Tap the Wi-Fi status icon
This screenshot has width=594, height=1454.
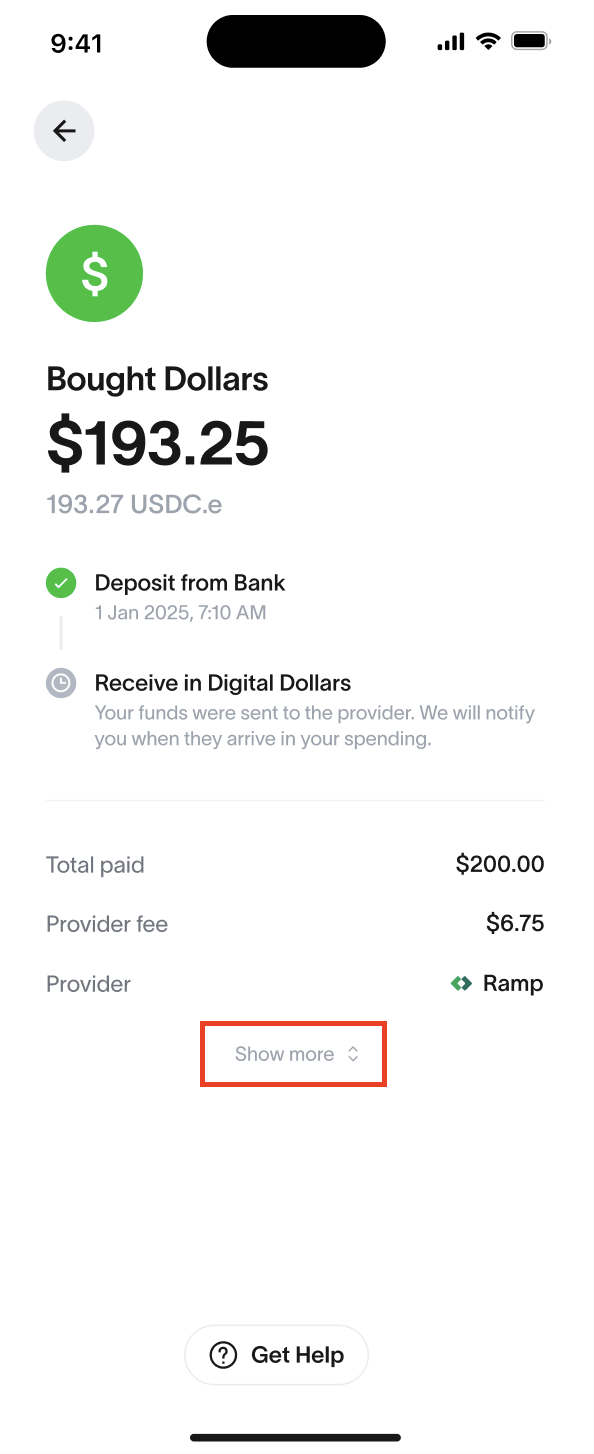[x=488, y=41]
